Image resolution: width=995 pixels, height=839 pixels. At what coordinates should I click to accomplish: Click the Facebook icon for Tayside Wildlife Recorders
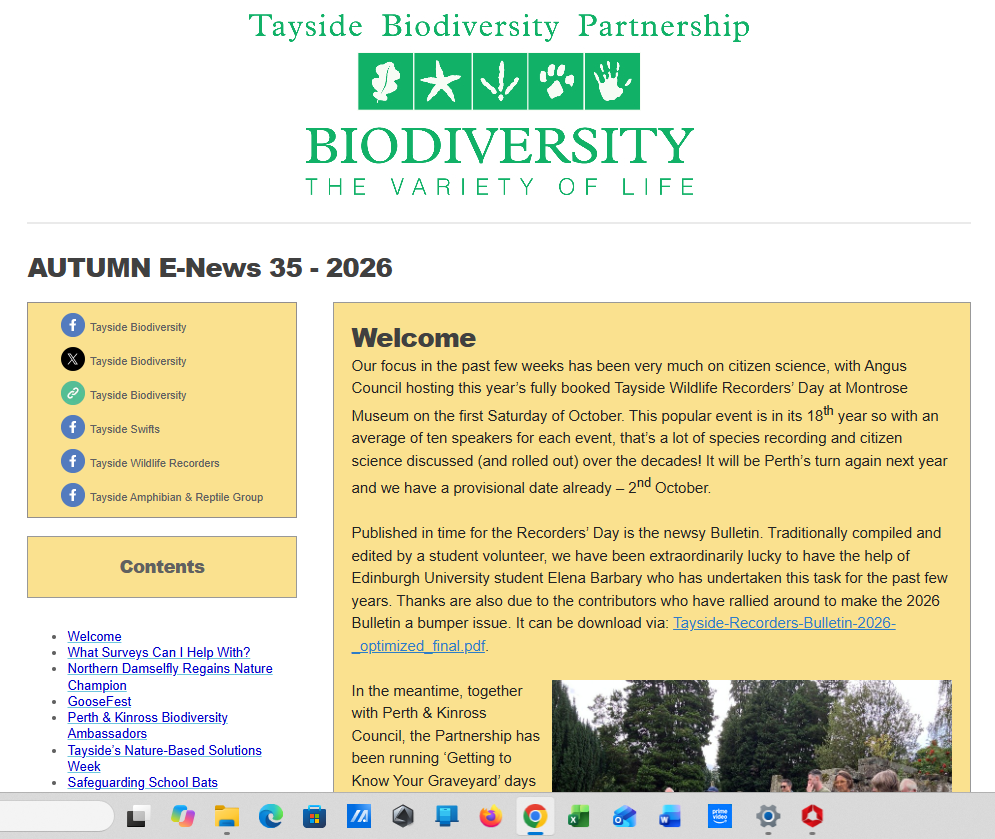[73, 461]
